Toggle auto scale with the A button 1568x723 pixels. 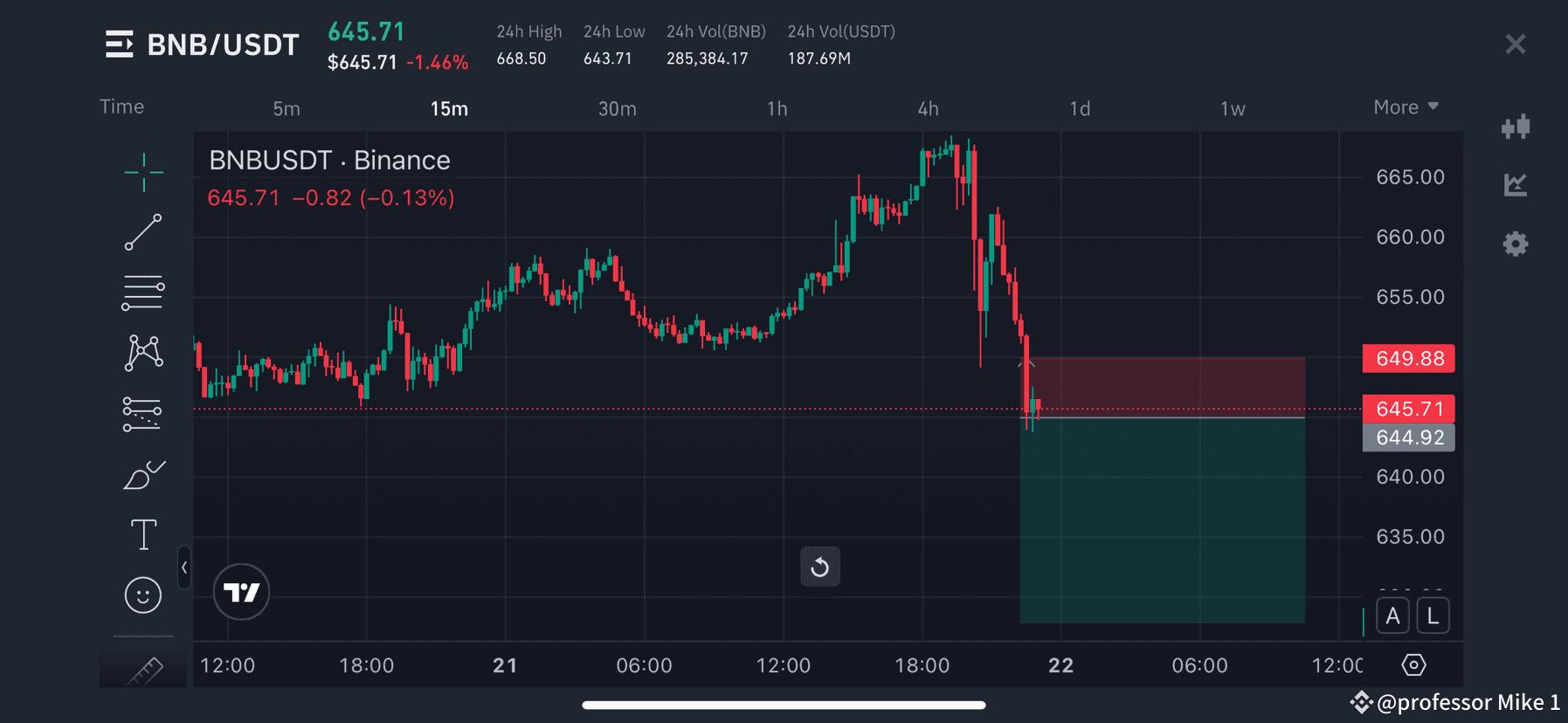1392,615
